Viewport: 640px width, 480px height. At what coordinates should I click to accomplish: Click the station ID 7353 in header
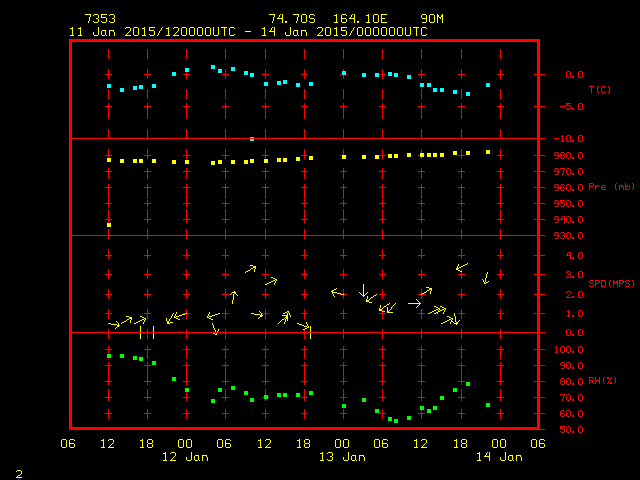98,19
